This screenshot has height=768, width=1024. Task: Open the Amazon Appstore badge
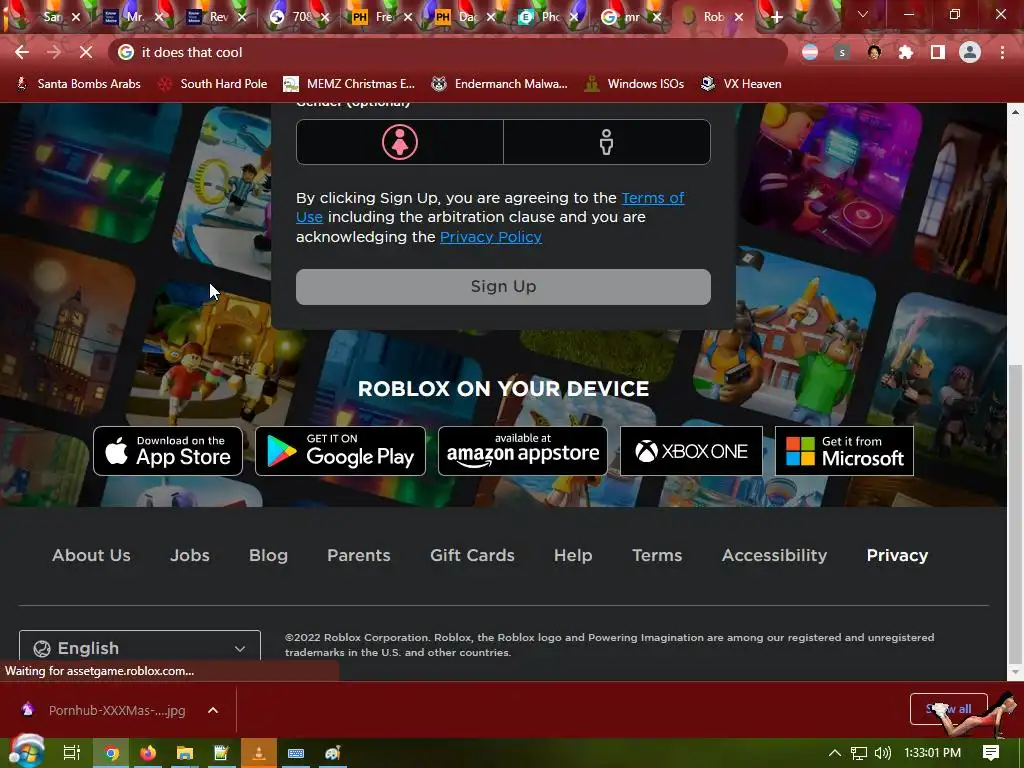click(x=522, y=451)
